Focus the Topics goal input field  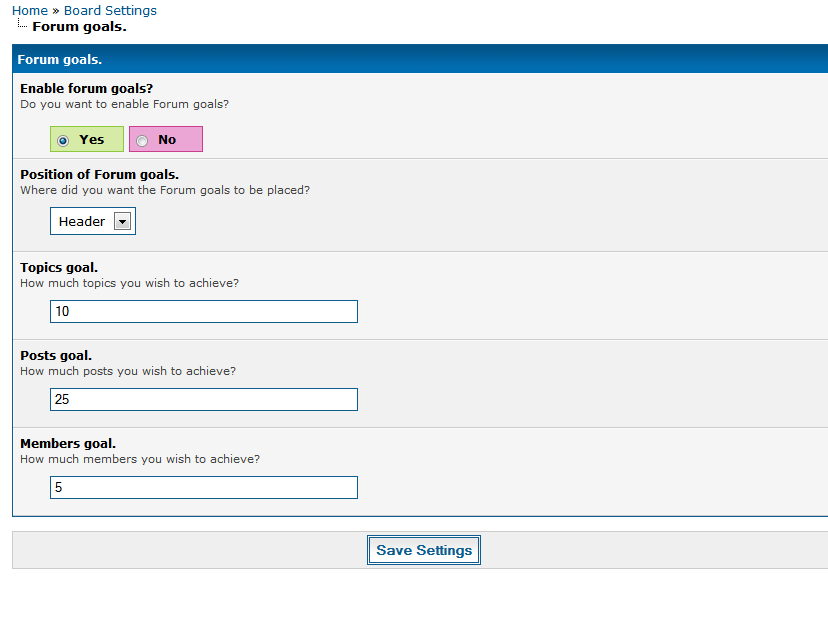pyautogui.click(x=204, y=312)
